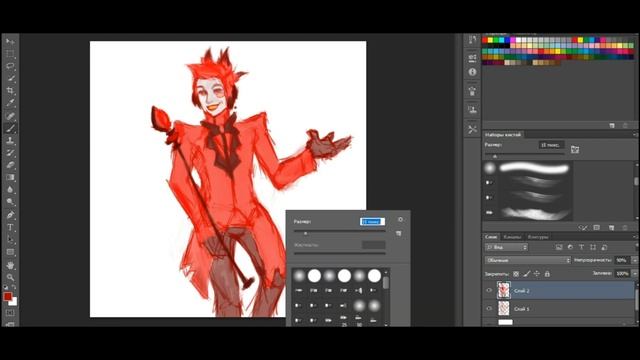Viewport: 640px width, 360px height.
Task: Select the Clone Stamp tool
Action: (x=10, y=140)
